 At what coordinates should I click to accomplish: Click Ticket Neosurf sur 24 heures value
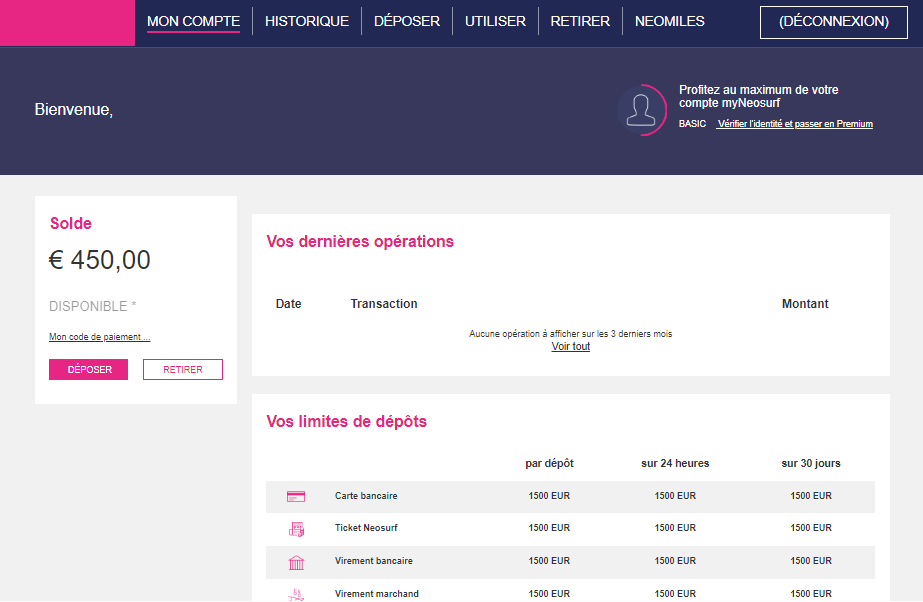pyautogui.click(x=675, y=528)
